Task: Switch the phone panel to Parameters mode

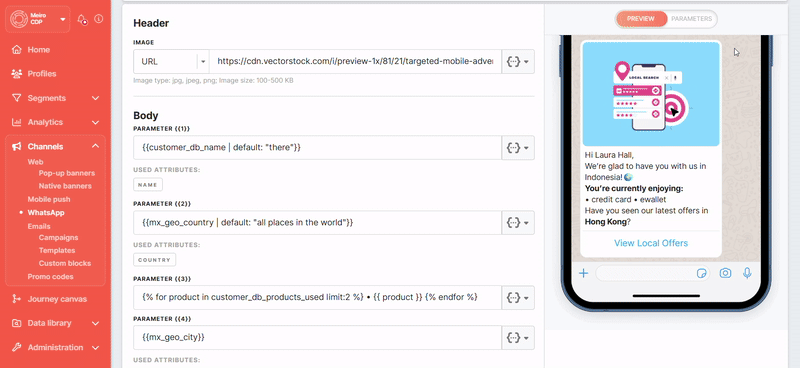Action: coord(691,19)
